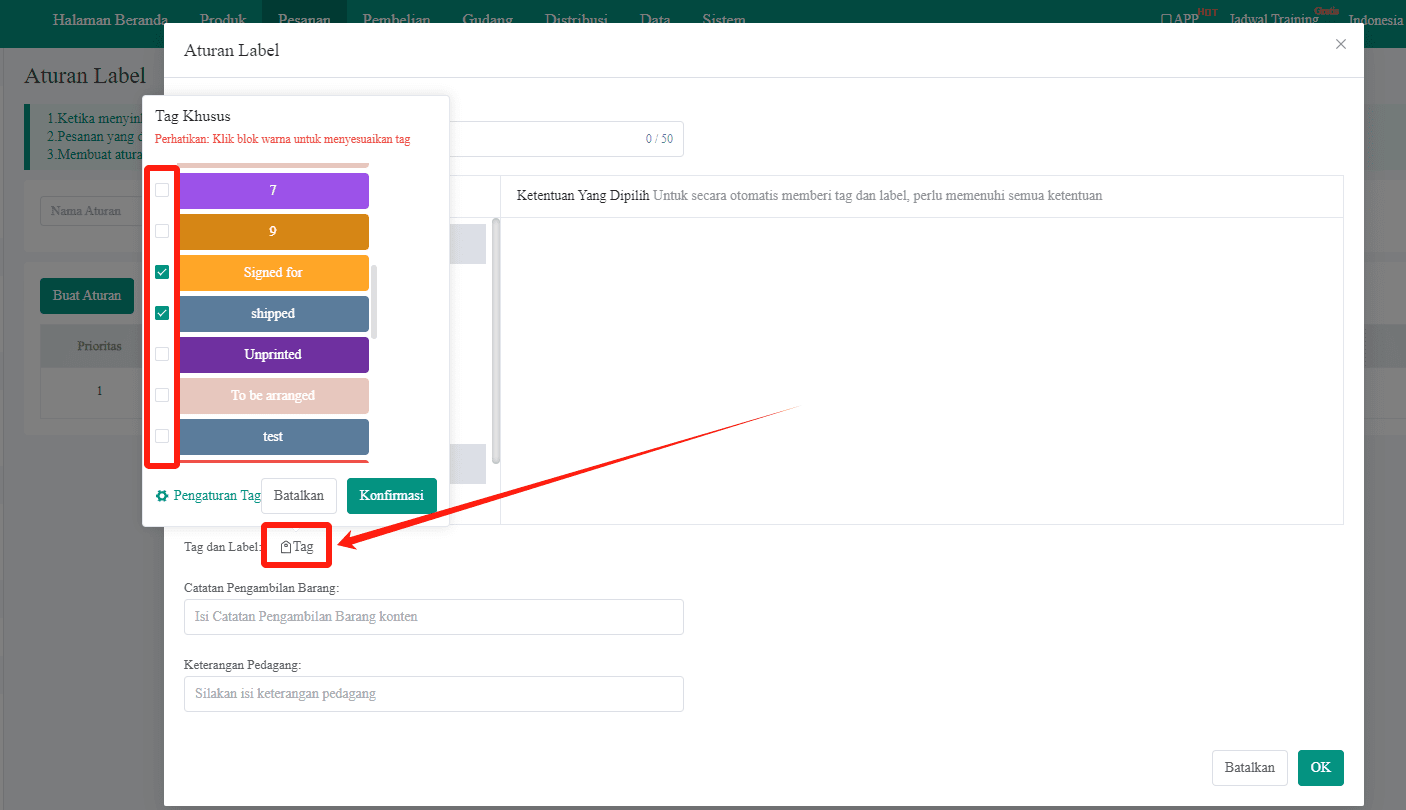Viewport: 1406px width, 810px height.
Task: Open the Sistem menu
Action: [724, 20]
